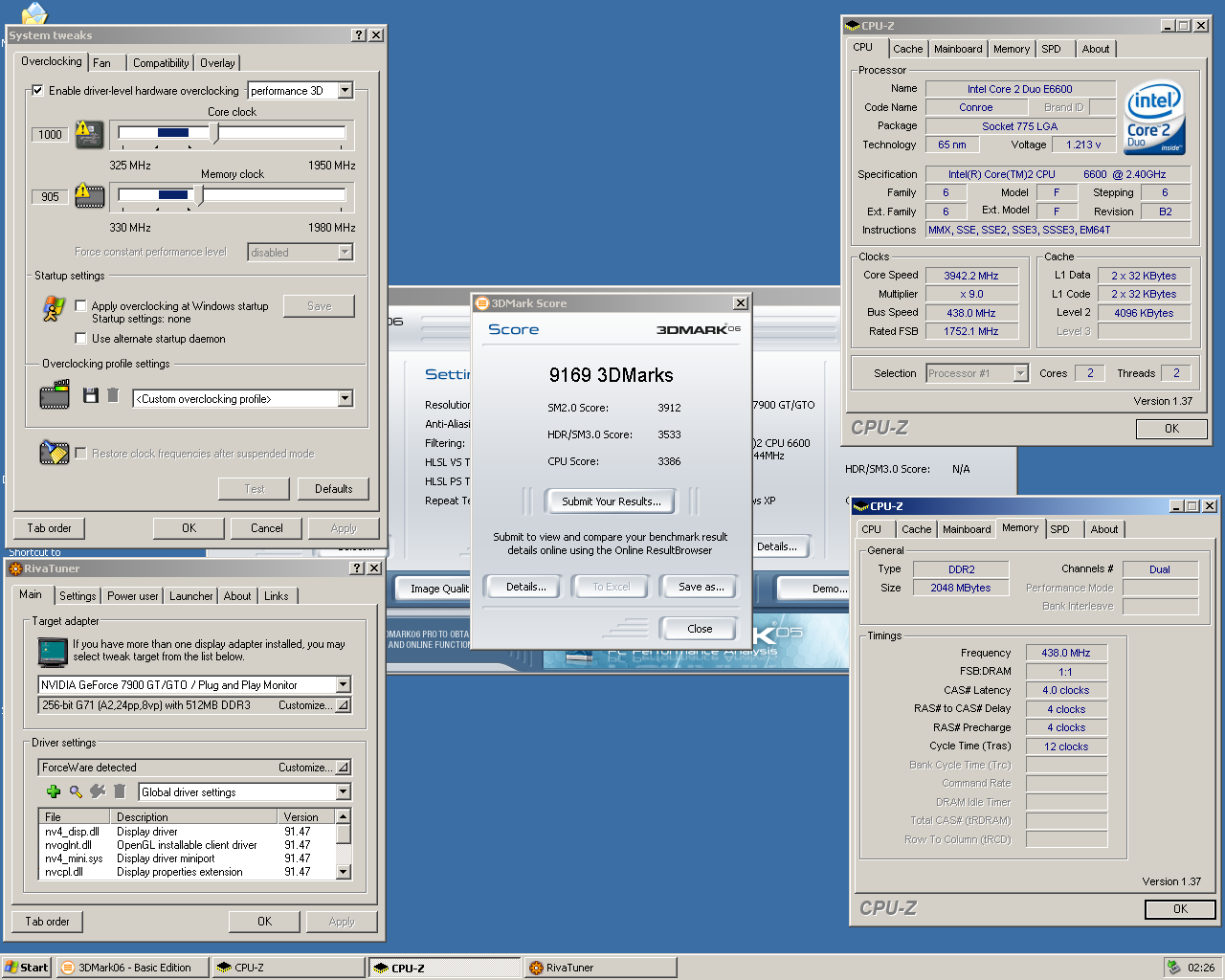
Task: Open the Cache tab in top CPU-Z
Action: tap(908, 49)
